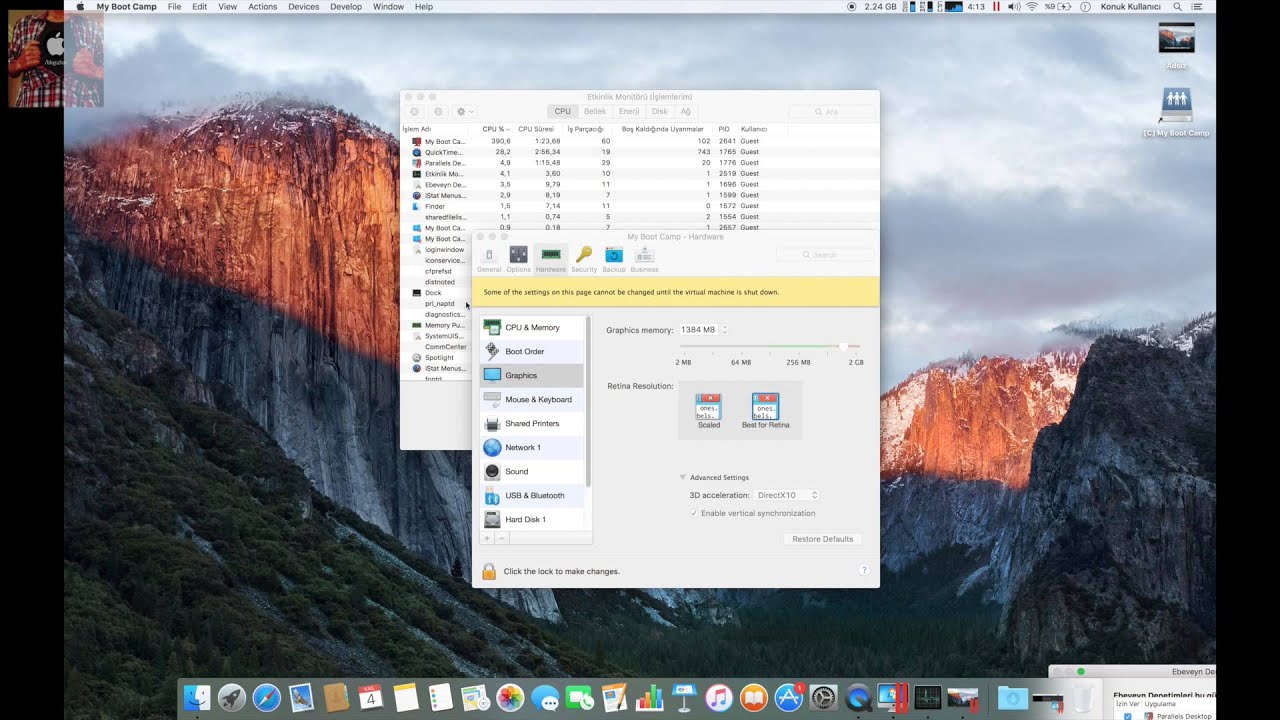Image resolution: width=1280 pixels, height=720 pixels.
Task: Adjust Graphics memory stepper arrows
Action: 724,329
